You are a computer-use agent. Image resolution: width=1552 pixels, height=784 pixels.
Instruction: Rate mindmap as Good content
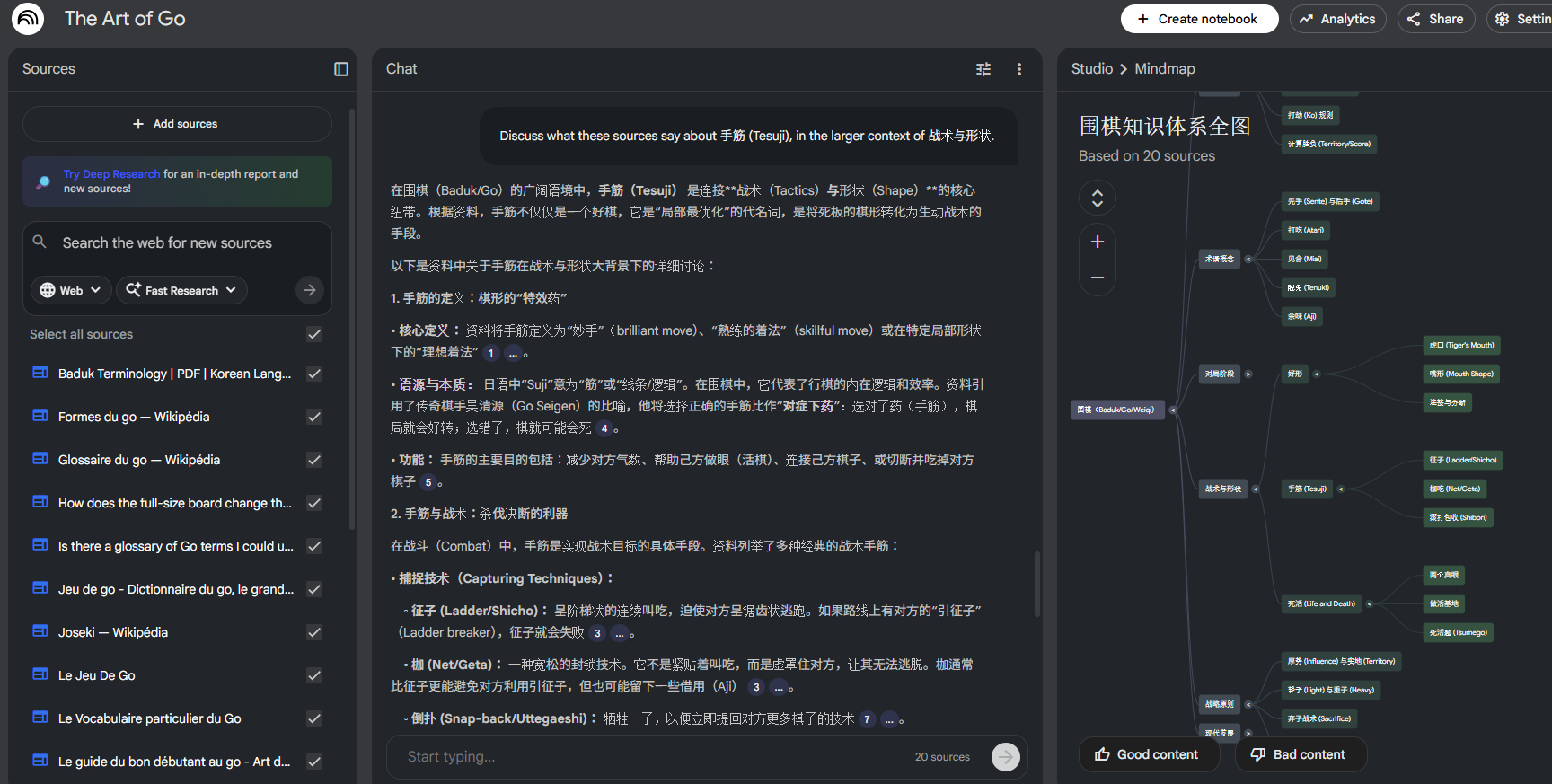click(x=1149, y=754)
